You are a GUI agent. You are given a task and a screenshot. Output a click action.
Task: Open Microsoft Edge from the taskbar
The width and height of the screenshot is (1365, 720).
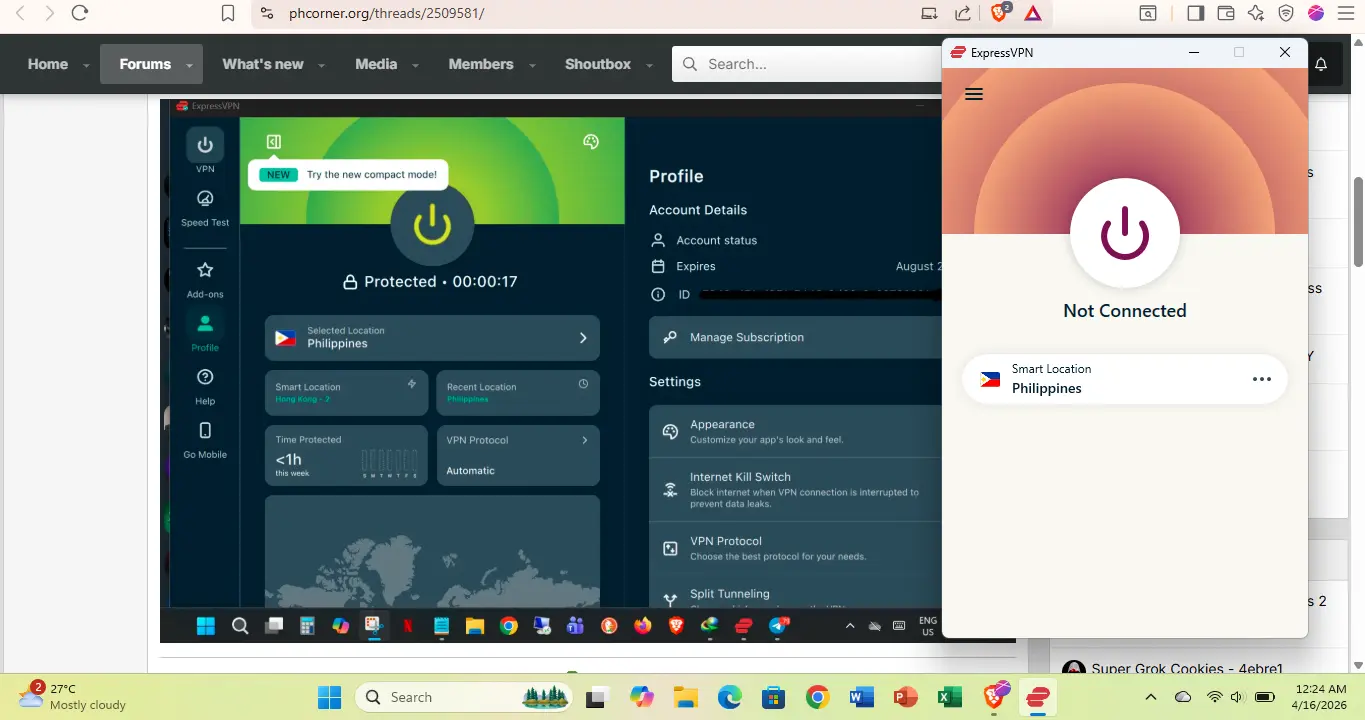pyautogui.click(x=729, y=697)
